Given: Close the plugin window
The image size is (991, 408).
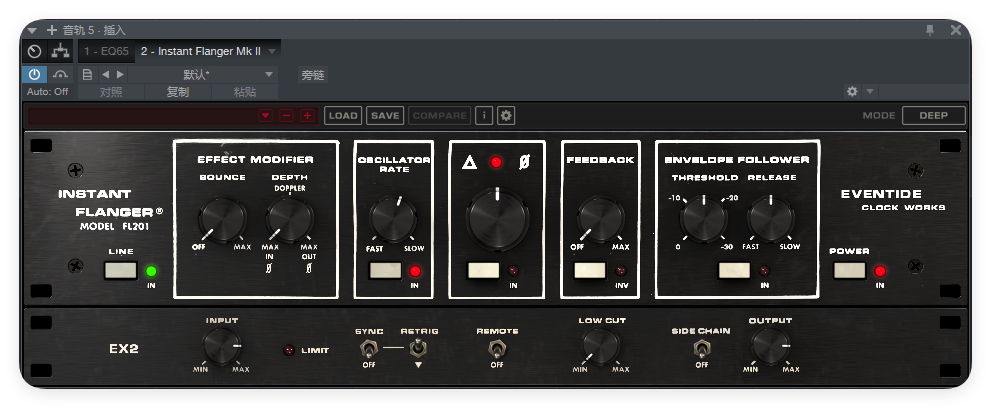Looking at the screenshot, I should [x=956, y=30].
